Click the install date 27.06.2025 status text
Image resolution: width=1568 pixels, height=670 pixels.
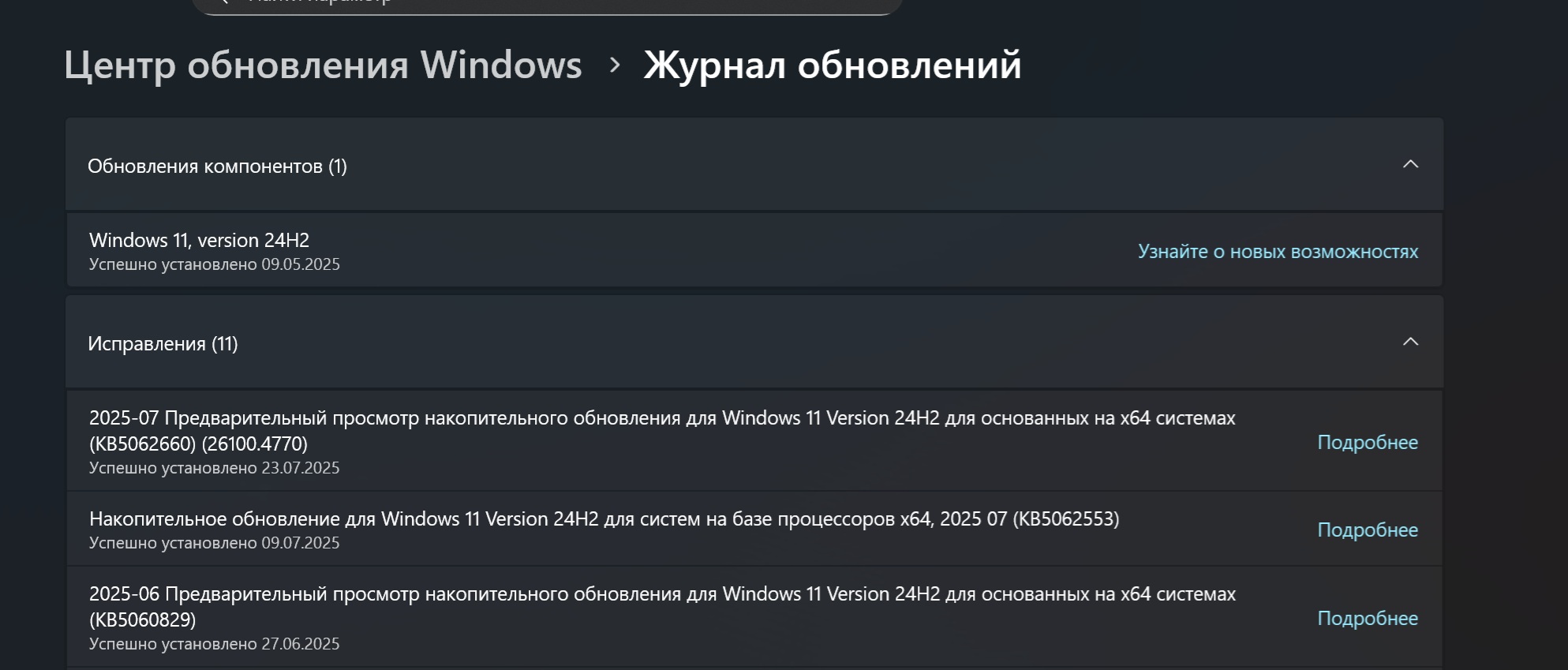tap(214, 644)
